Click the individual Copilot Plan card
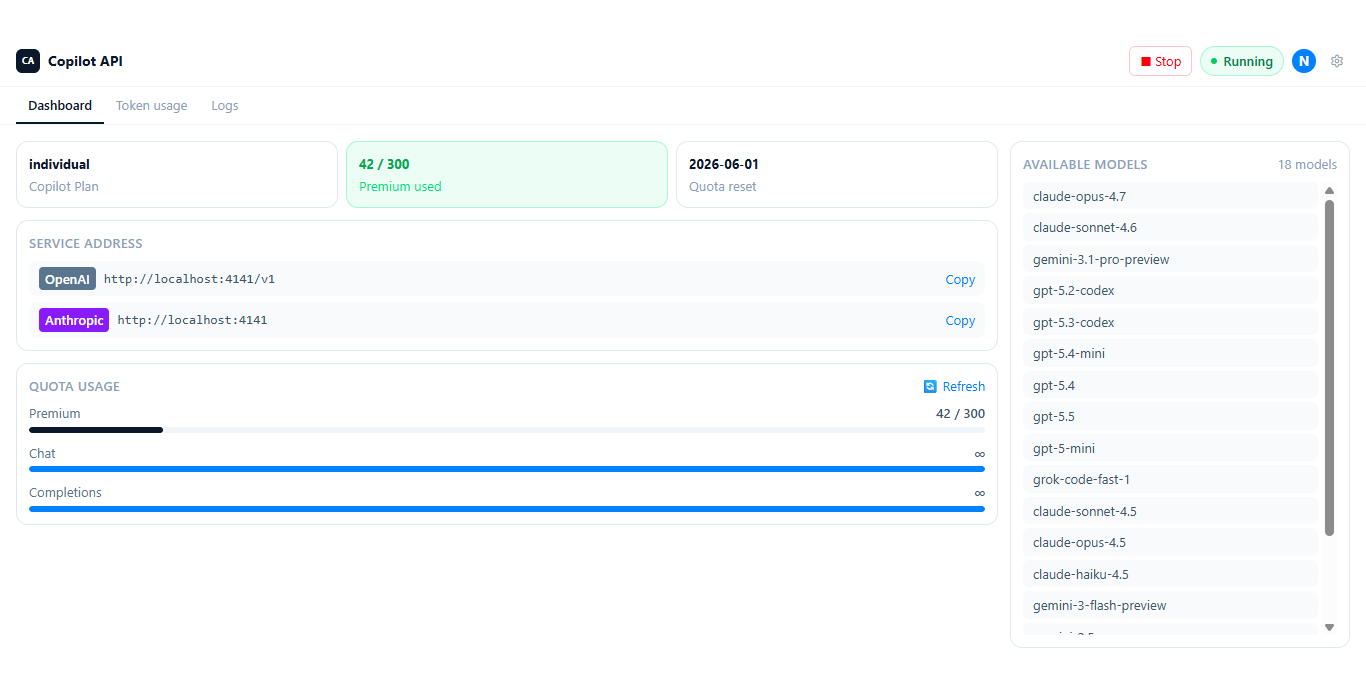 coord(177,174)
